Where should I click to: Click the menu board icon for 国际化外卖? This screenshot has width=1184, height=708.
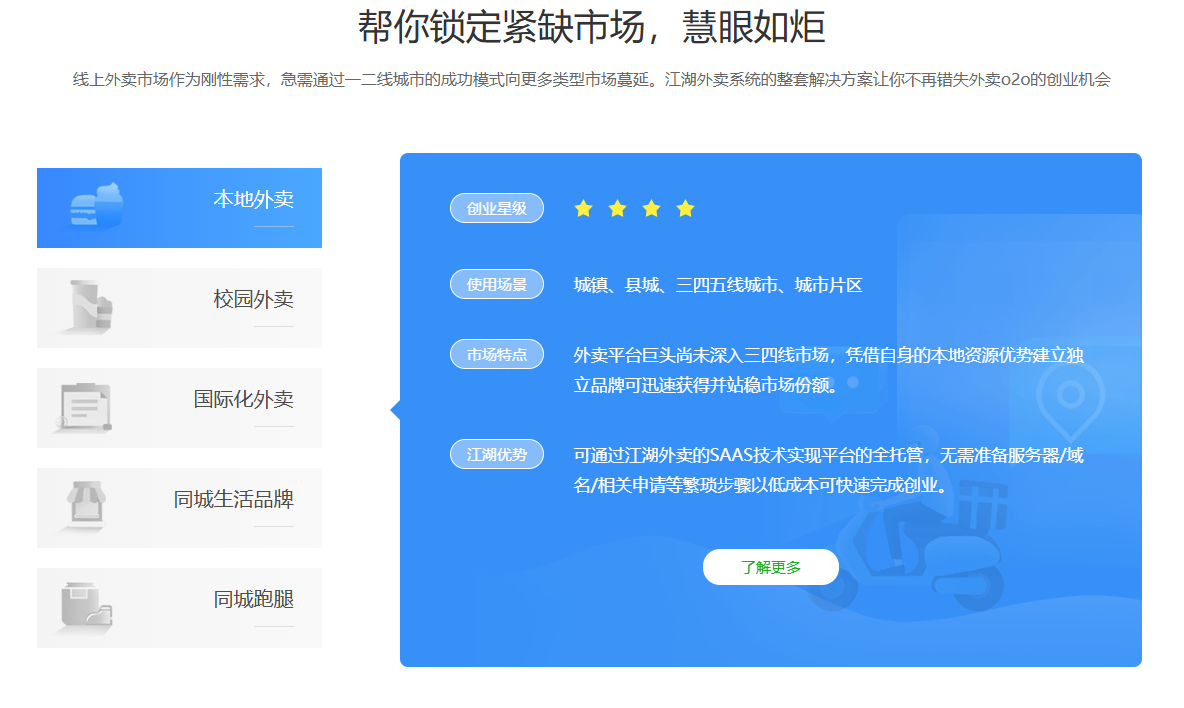pos(84,407)
